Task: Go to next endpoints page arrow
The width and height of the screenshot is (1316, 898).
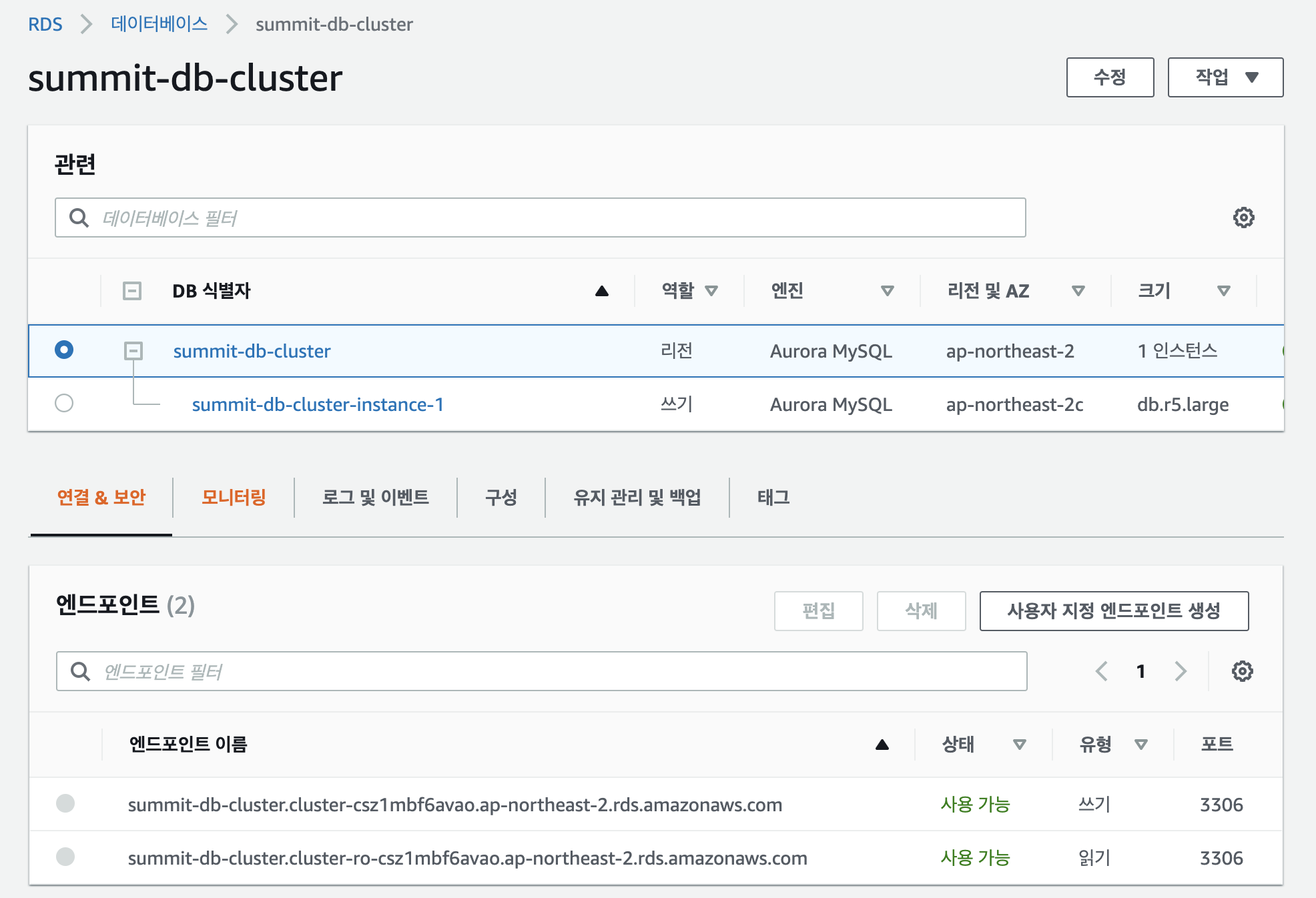Action: coord(1181,671)
